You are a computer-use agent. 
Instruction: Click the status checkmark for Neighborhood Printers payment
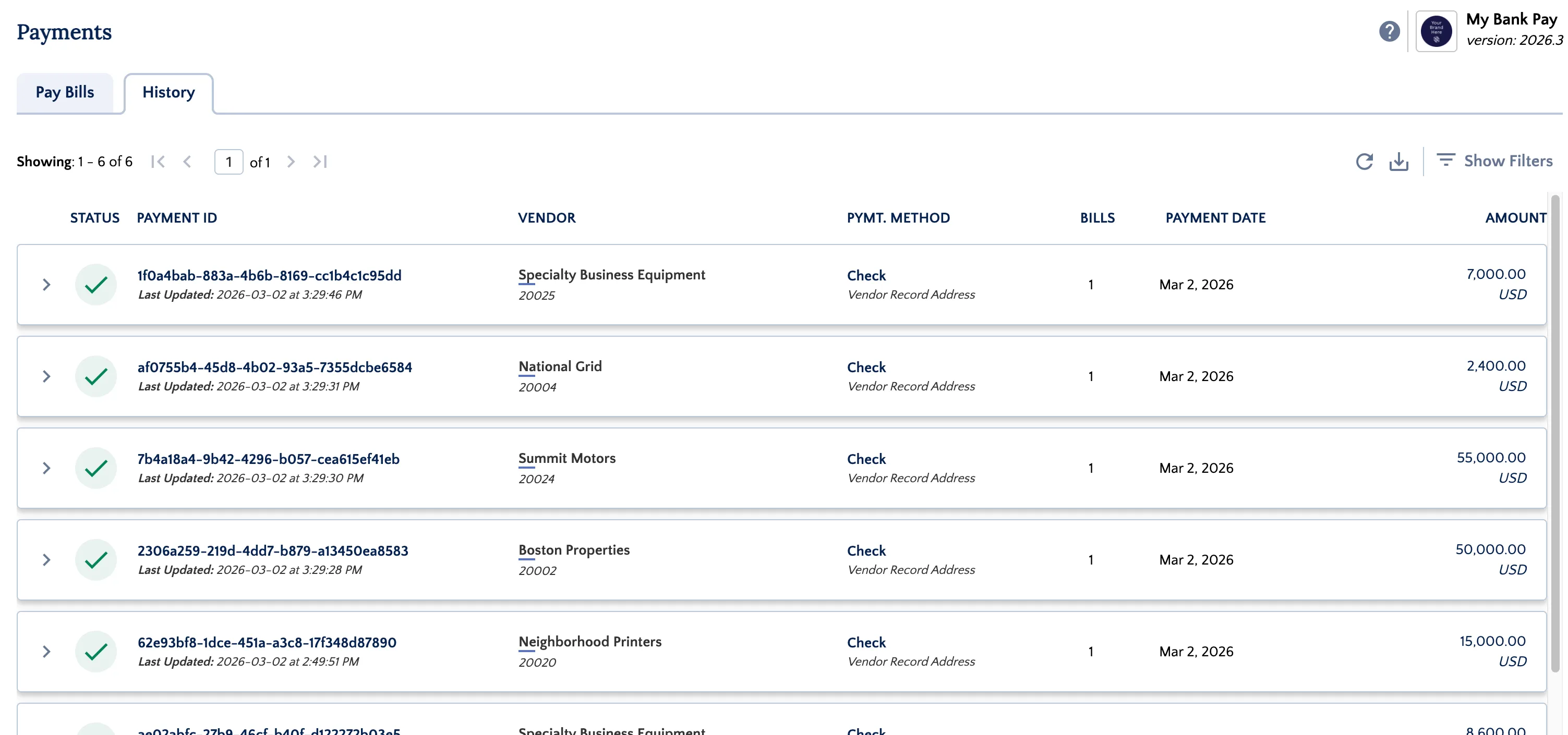point(95,652)
